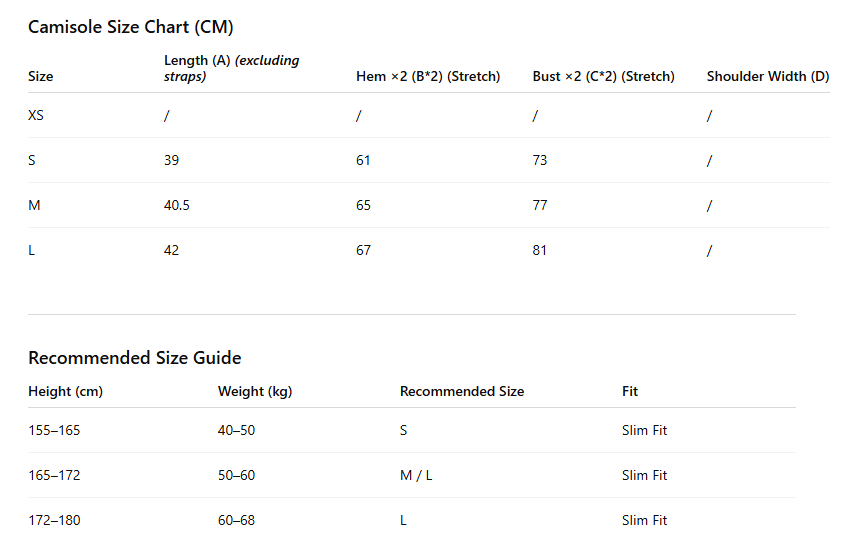Select the hem value 67 for size L
Viewport: 847px width, 558px height.
[x=363, y=250]
